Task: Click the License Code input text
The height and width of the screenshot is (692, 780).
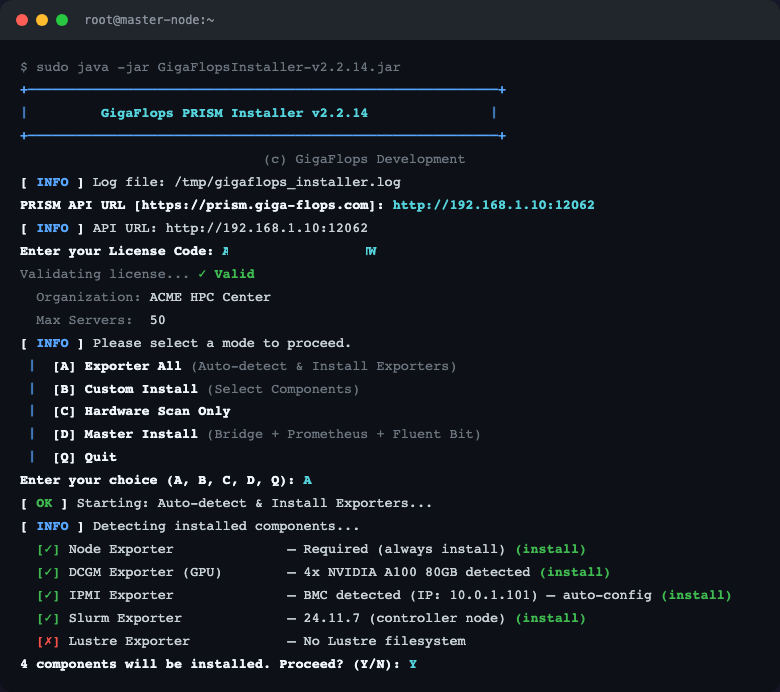Action: pyautogui.click(x=299, y=251)
